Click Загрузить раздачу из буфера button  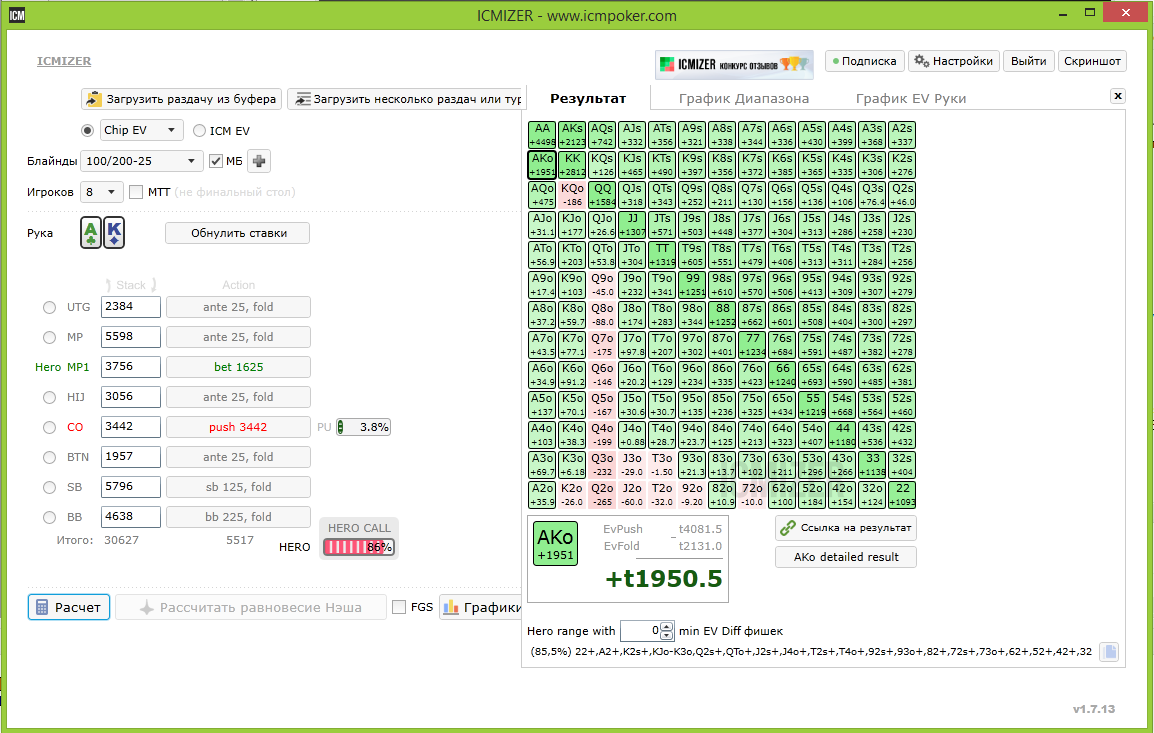[x=182, y=99]
